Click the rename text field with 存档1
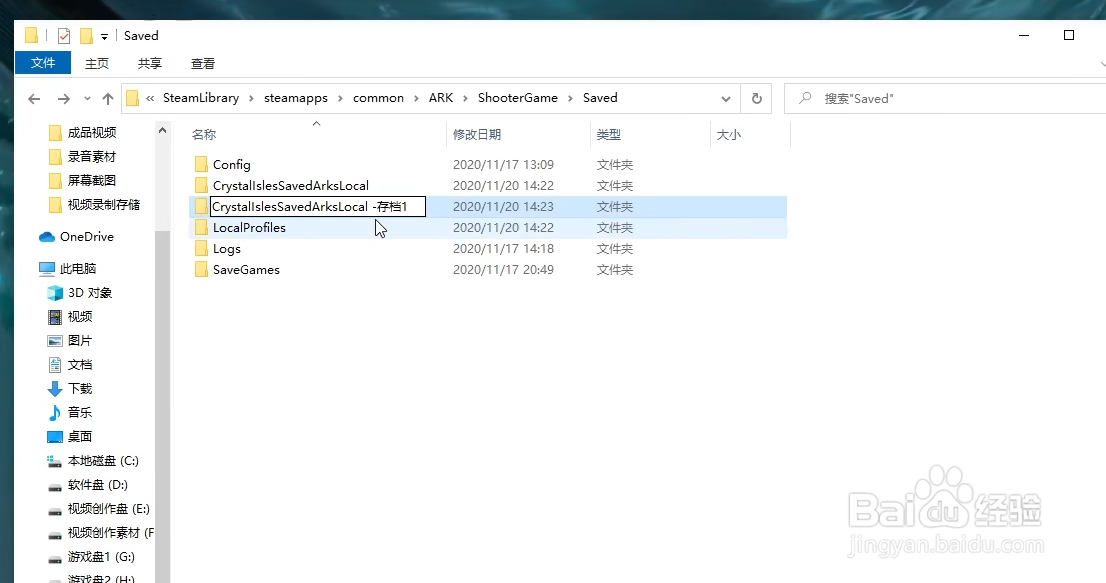 click(317, 207)
